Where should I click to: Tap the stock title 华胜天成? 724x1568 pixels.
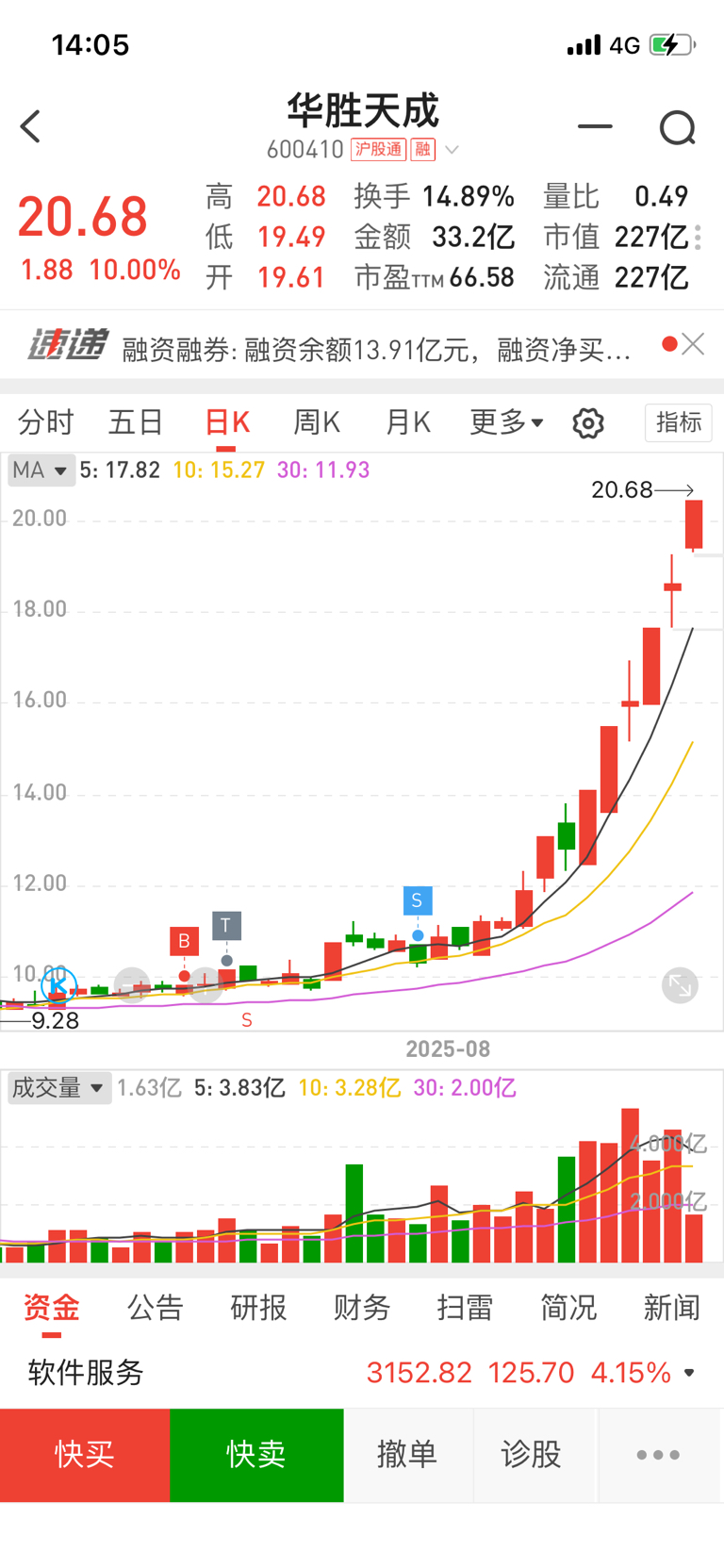363,111
